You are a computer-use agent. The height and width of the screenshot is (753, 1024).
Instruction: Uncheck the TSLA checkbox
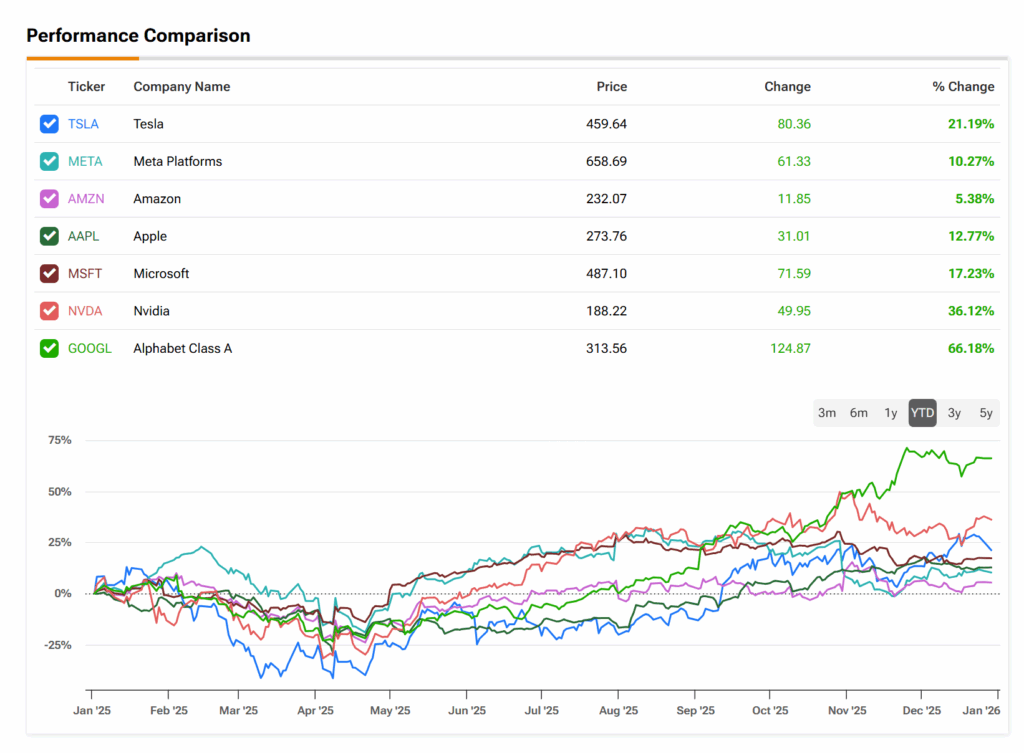[x=49, y=124]
